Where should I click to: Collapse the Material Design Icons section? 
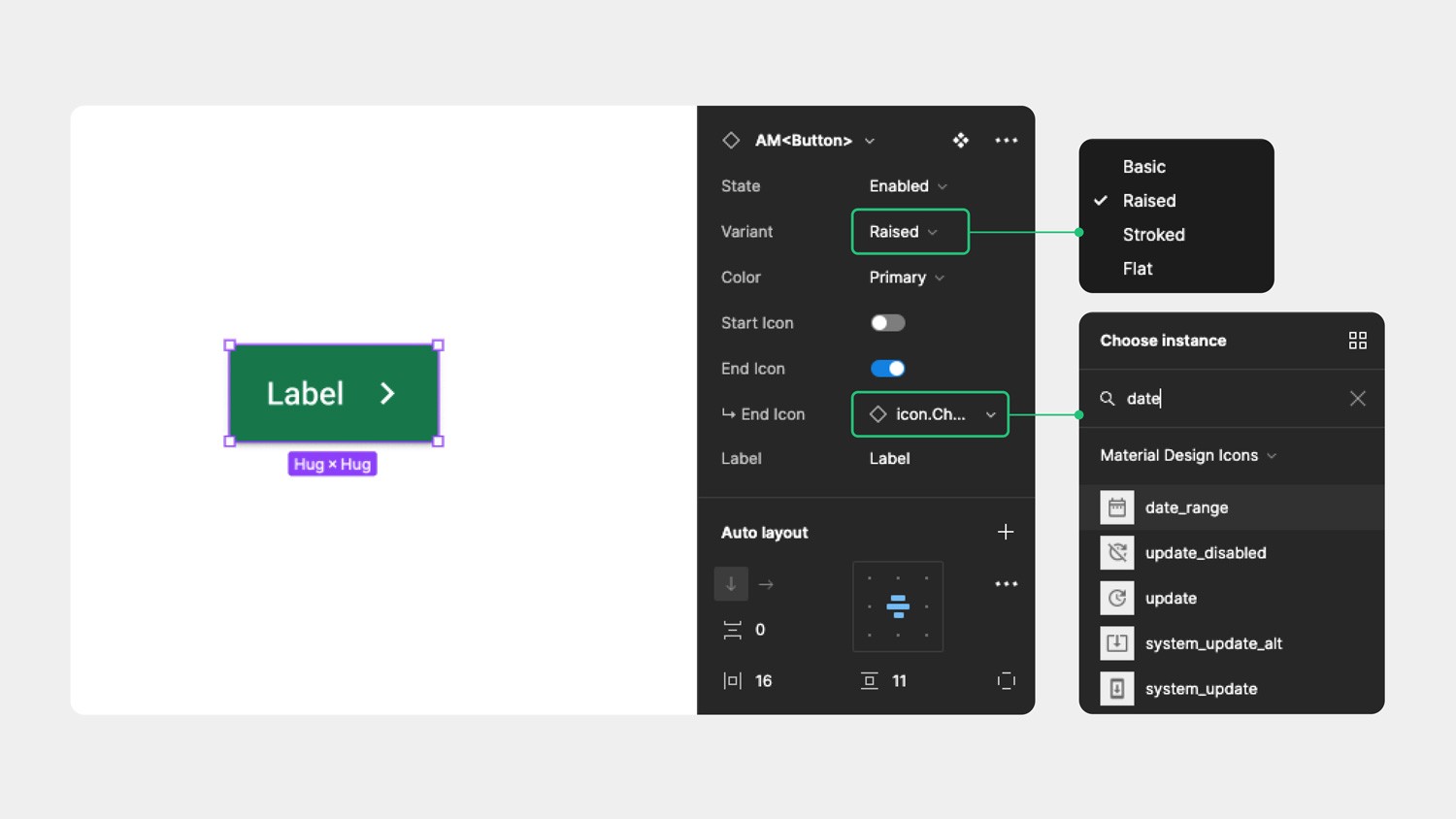1272,455
